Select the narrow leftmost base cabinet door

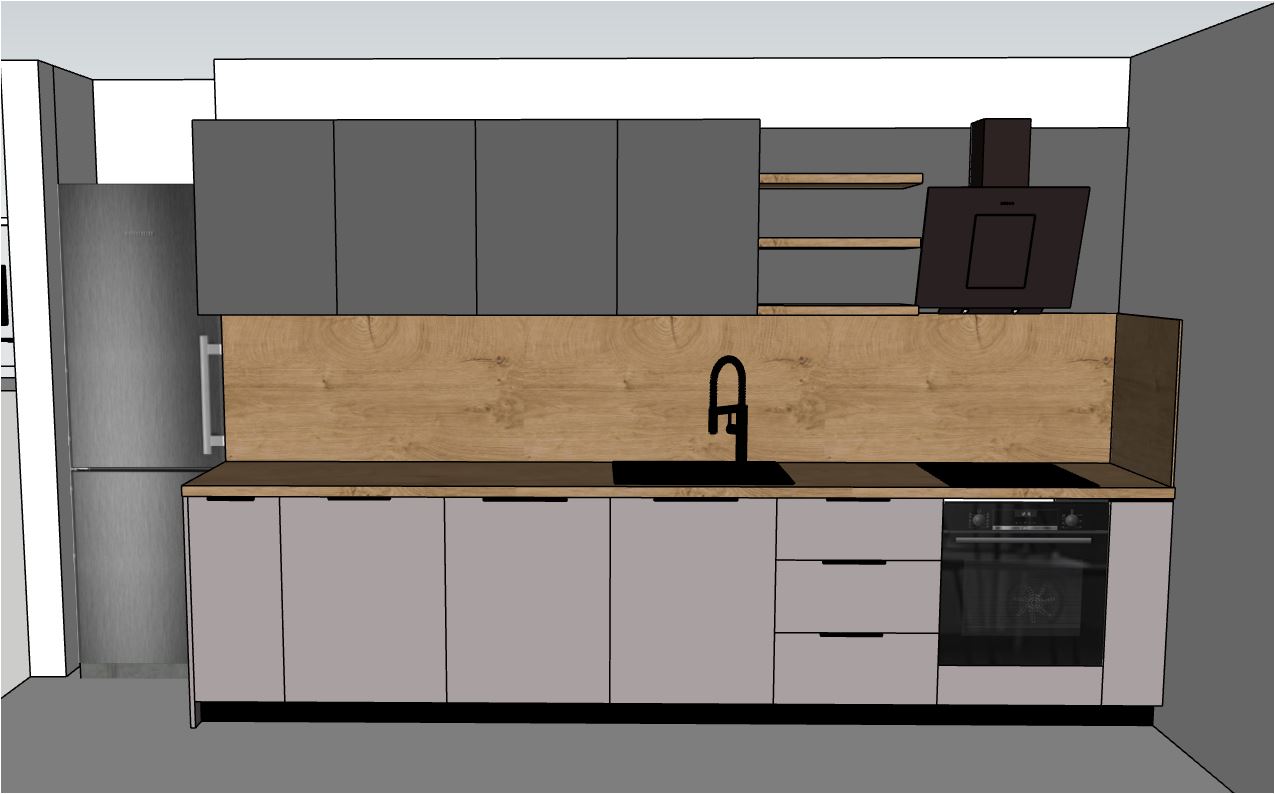pos(236,598)
